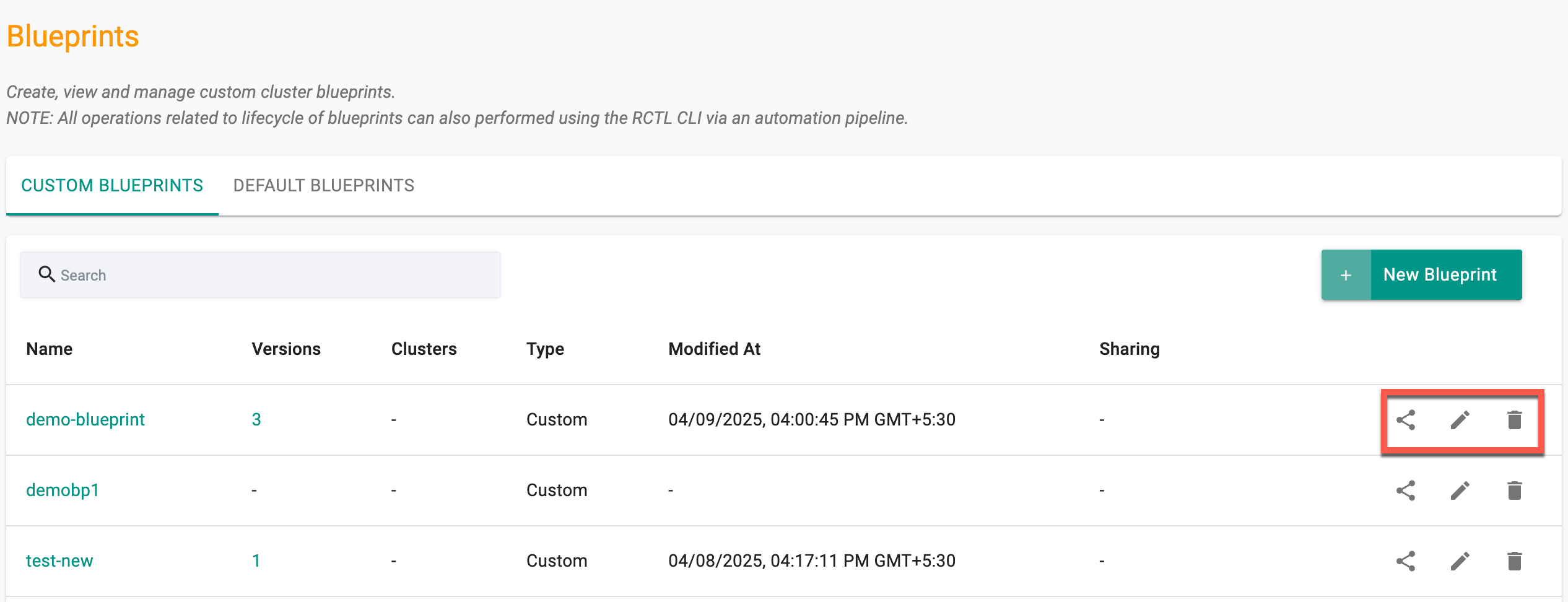View the 3 versions of demo-blueprint
This screenshot has width=1568, height=602.
click(x=256, y=419)
